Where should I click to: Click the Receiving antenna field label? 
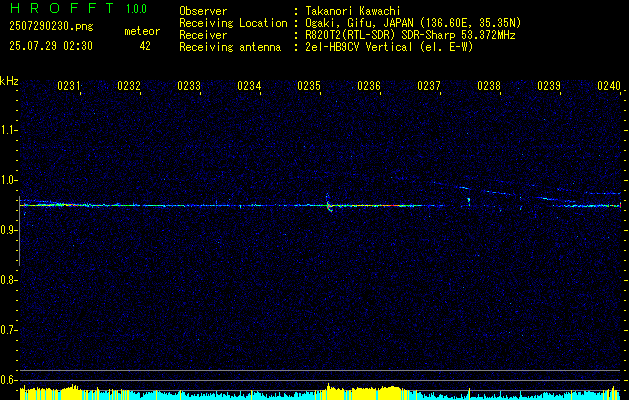pyautogui.click(x=230, y=47)
